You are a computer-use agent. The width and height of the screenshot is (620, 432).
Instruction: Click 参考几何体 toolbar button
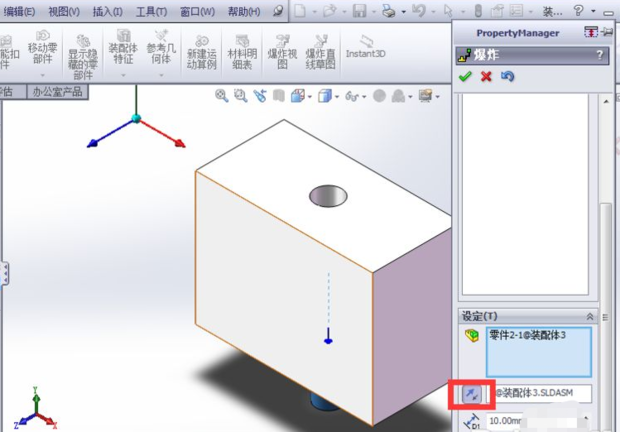coord(161,47)
